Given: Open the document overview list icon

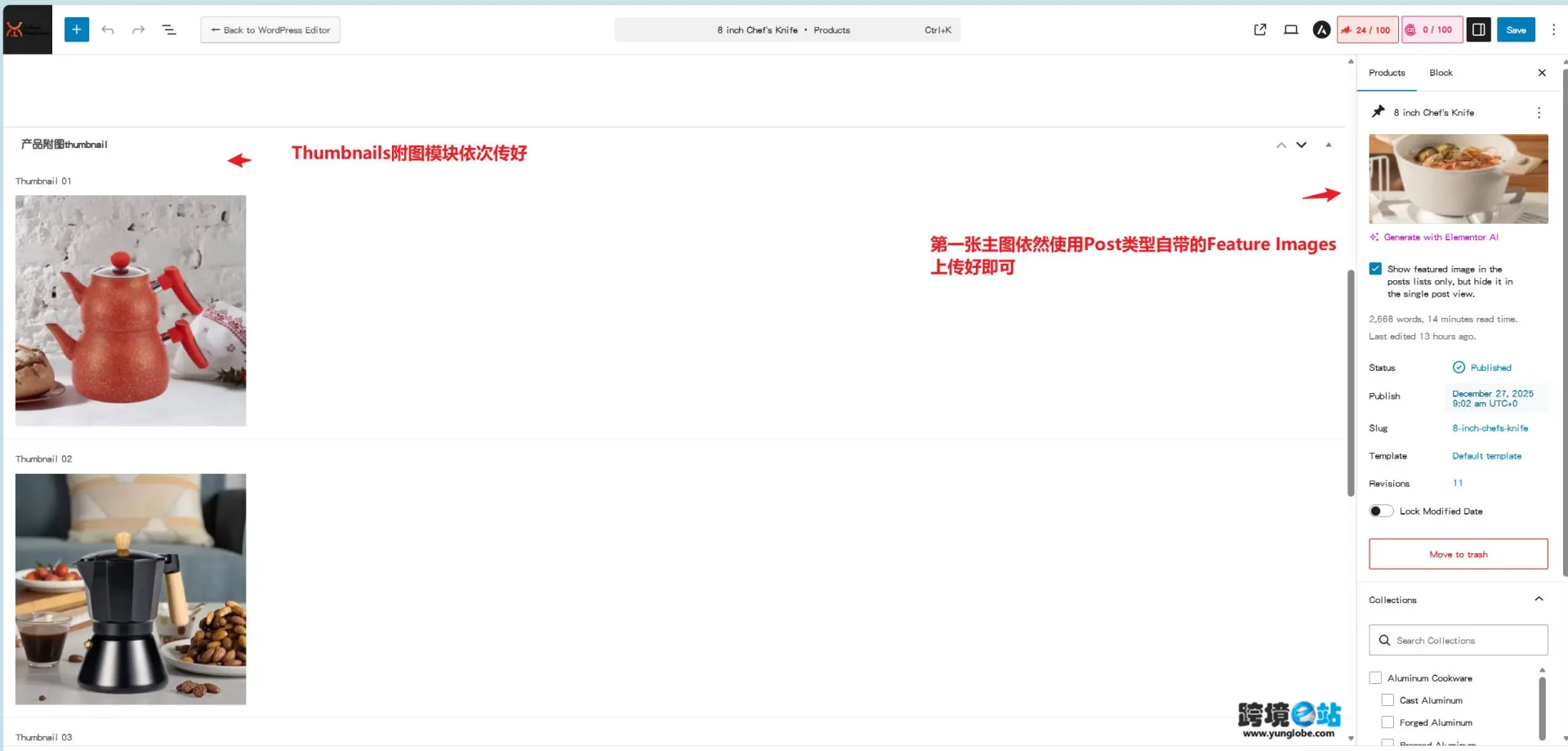Looking at the screenshot, I should pyautogui.click(x=169, y=30).
